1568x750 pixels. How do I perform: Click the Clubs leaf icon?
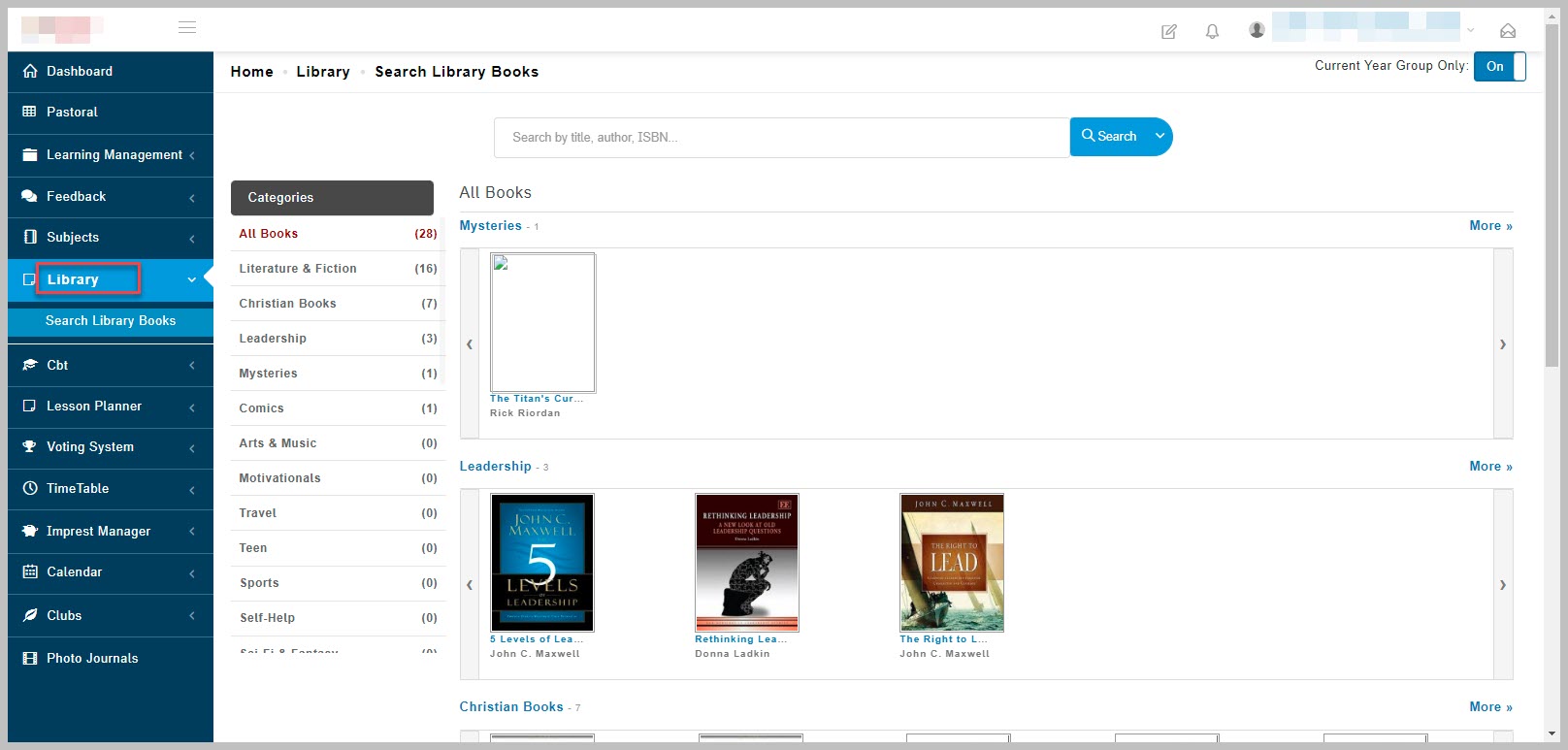(30, 615)
